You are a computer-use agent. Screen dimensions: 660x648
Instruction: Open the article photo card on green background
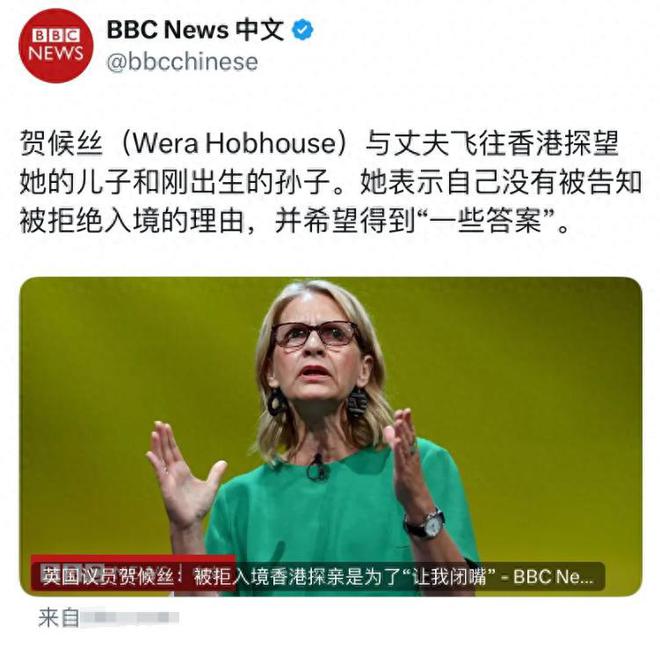[331, 436]
